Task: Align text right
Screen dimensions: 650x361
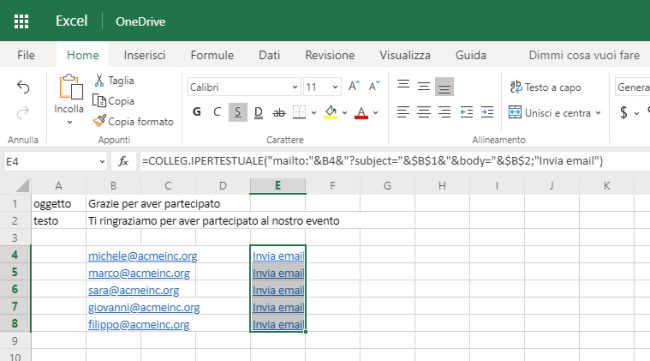Action: tap(444, 112)
